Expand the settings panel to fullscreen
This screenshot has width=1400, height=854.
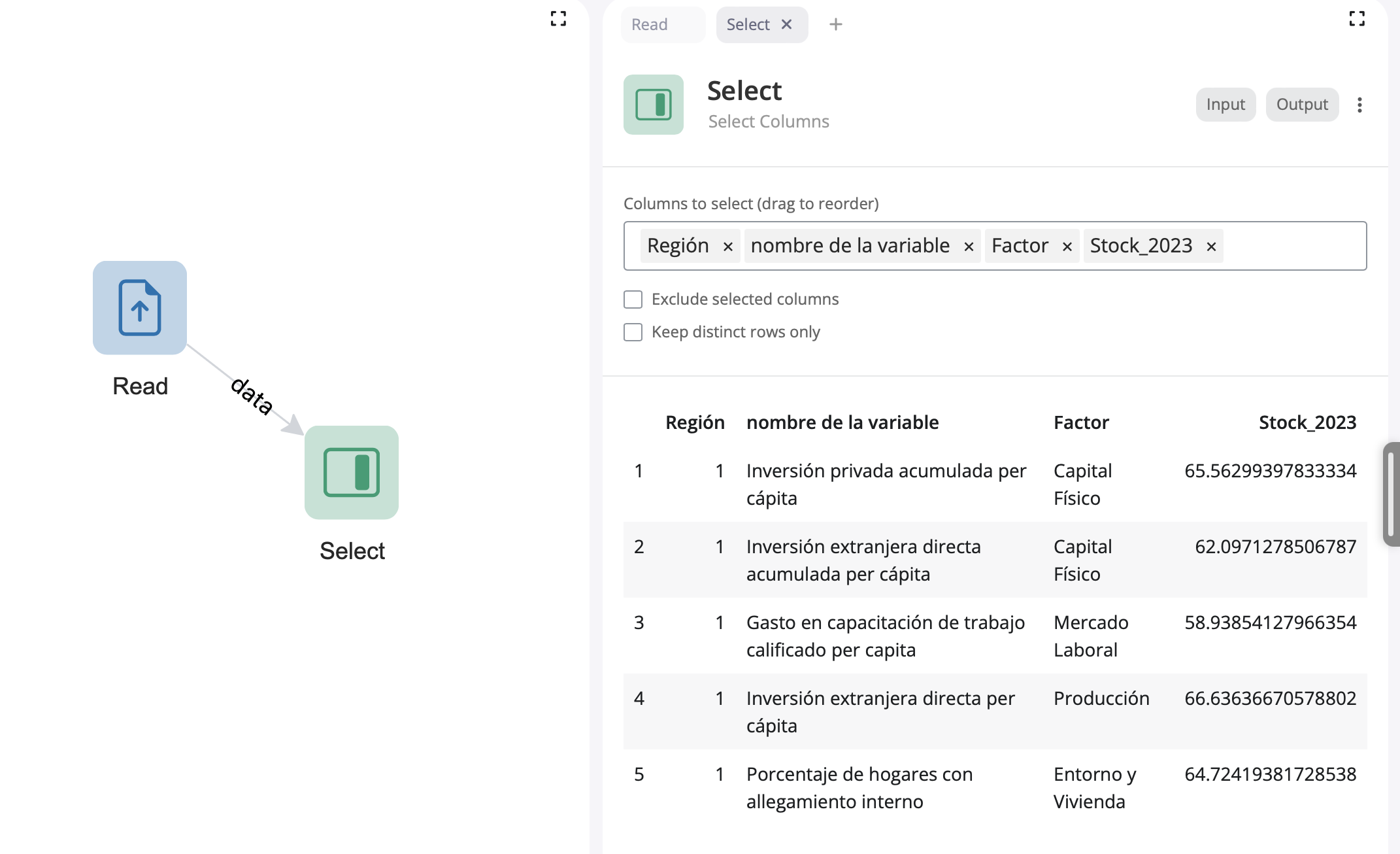click(1357, 18)
